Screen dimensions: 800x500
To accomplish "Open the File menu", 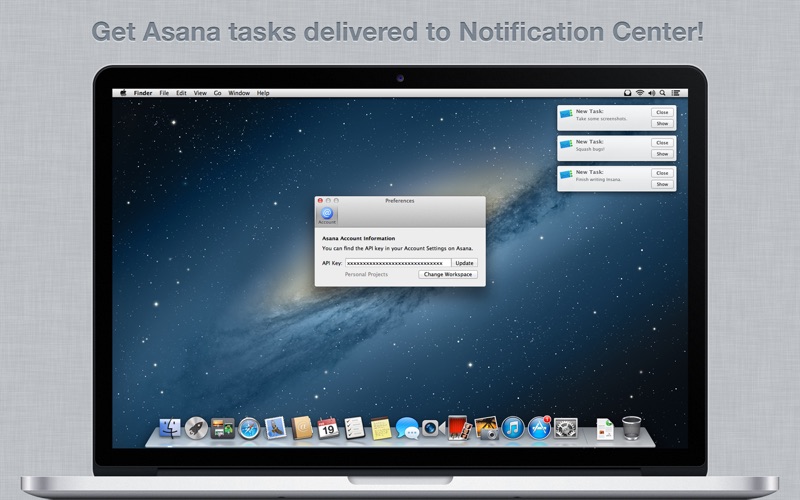I will point(164,93).
